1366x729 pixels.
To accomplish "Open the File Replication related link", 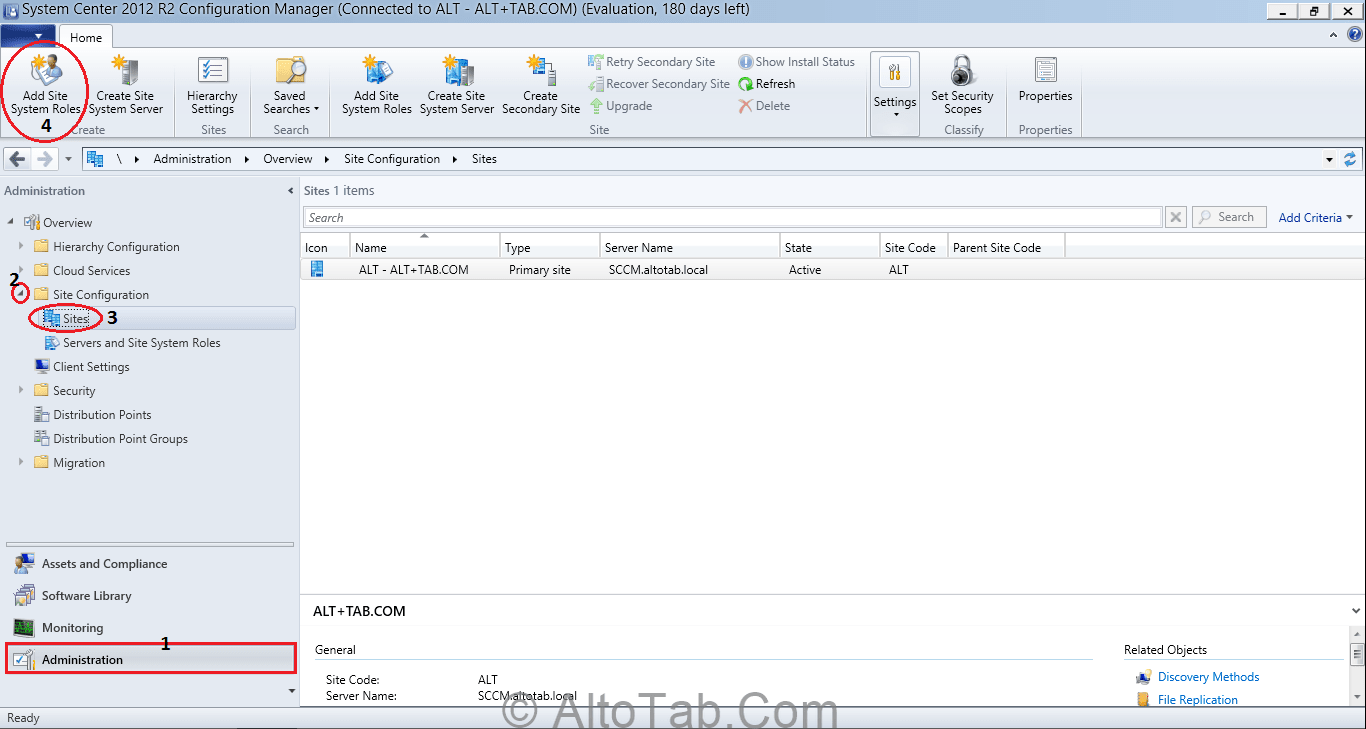I will click(1197, 700).
